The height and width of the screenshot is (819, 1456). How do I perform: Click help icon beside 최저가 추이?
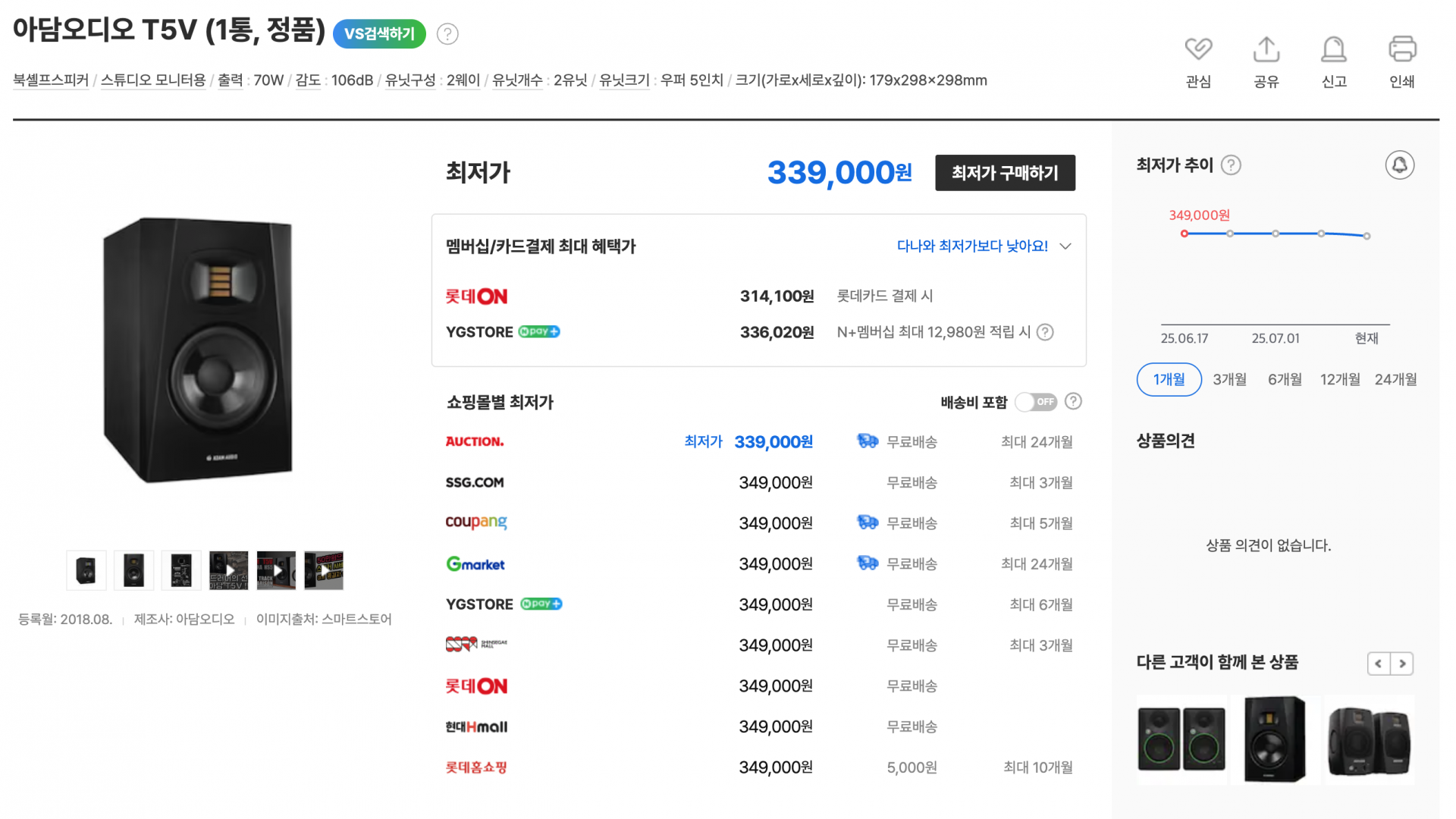pos(1231,165)
